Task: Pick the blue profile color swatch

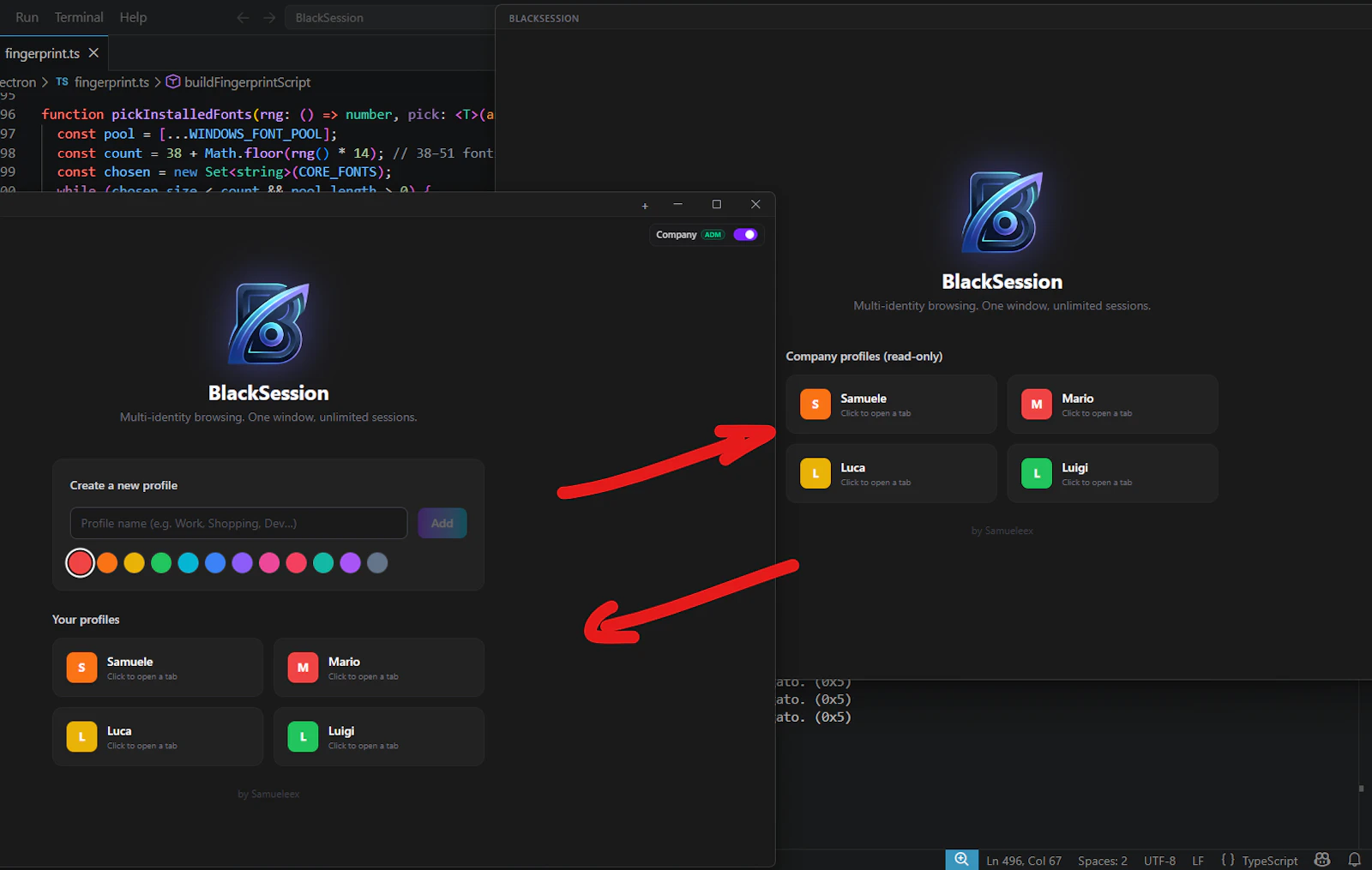Action: tap(215, 563)
